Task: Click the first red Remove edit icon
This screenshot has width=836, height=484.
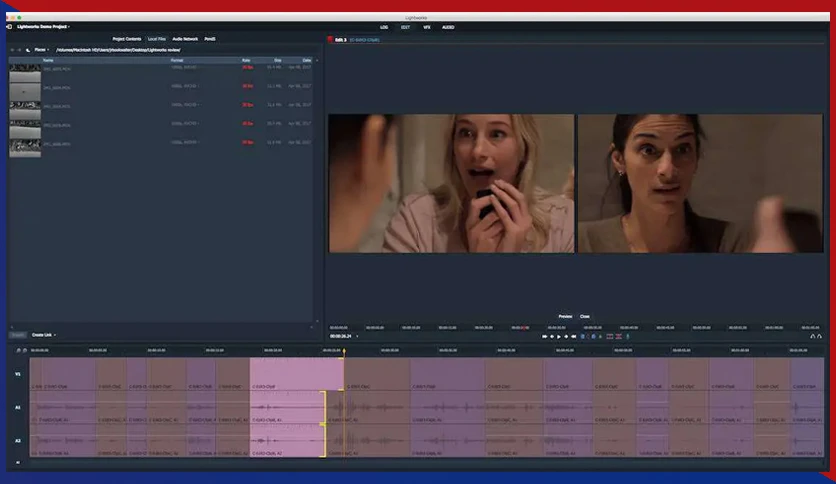Action: (x=609, y=336)
